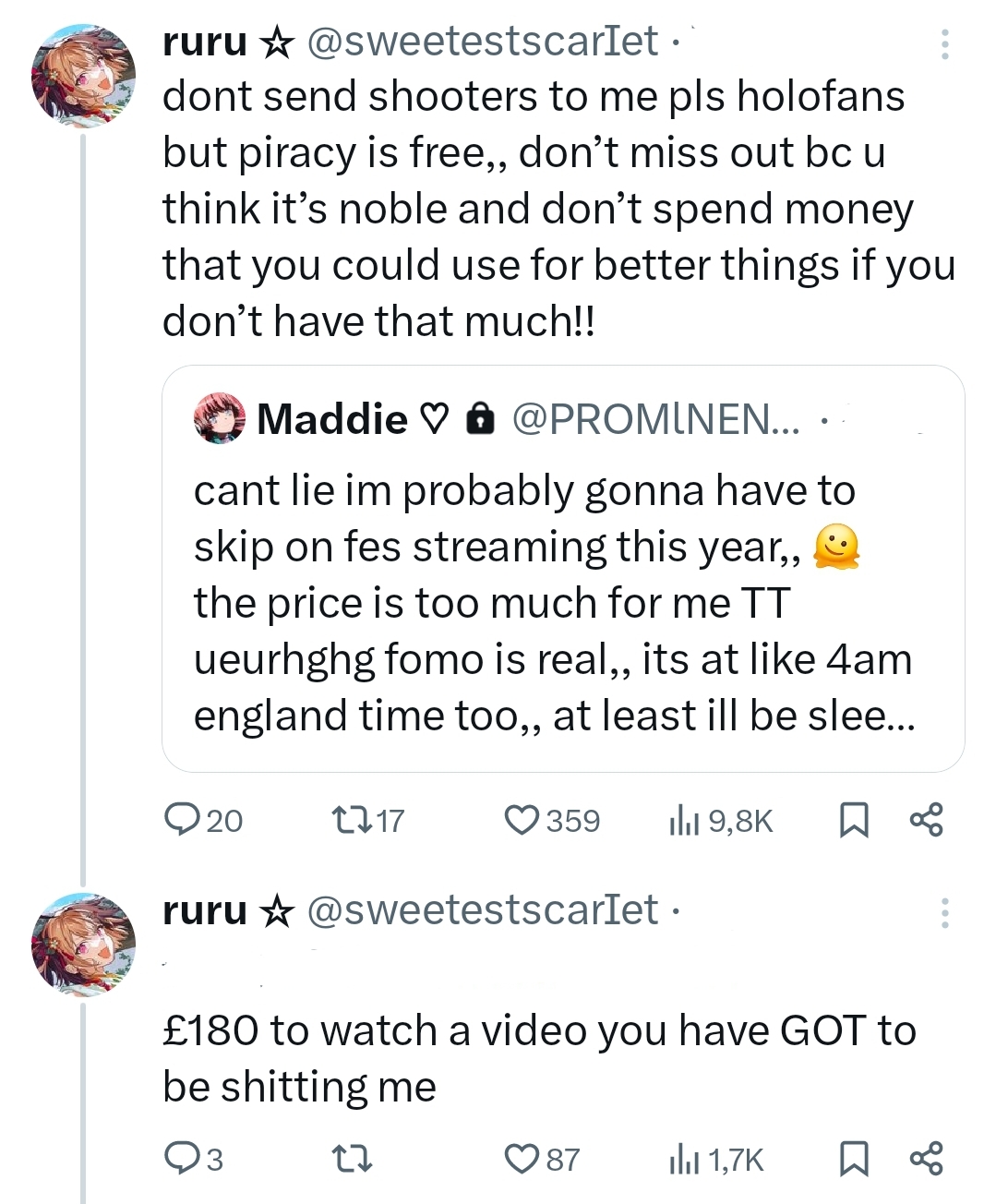The image size is (996, 1204).
Task: Open more options on the second tweet
Action: click(944, 912)
